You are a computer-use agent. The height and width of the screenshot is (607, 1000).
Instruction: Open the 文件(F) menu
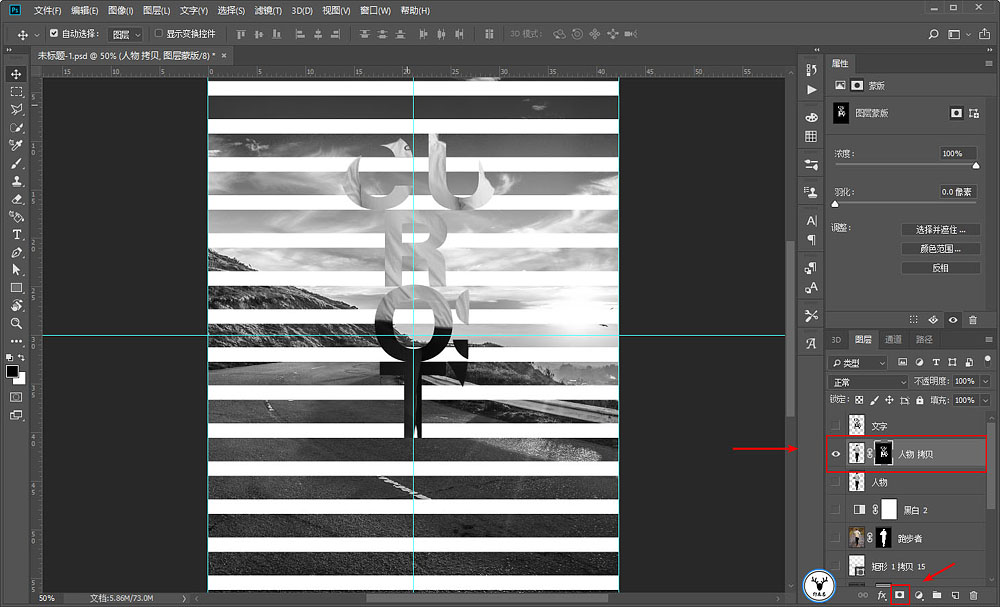(x=48, y=11)
